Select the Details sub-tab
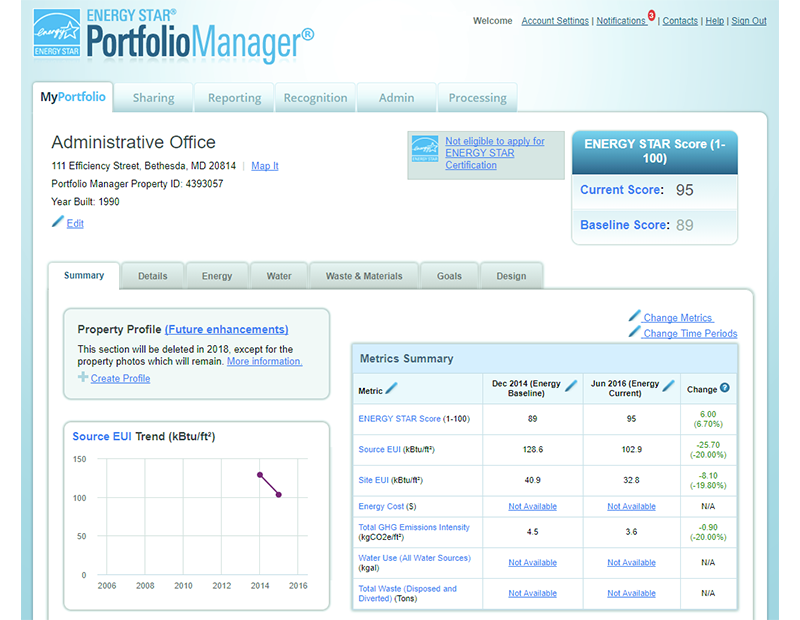800x620 pixels. tap(153, 276)
